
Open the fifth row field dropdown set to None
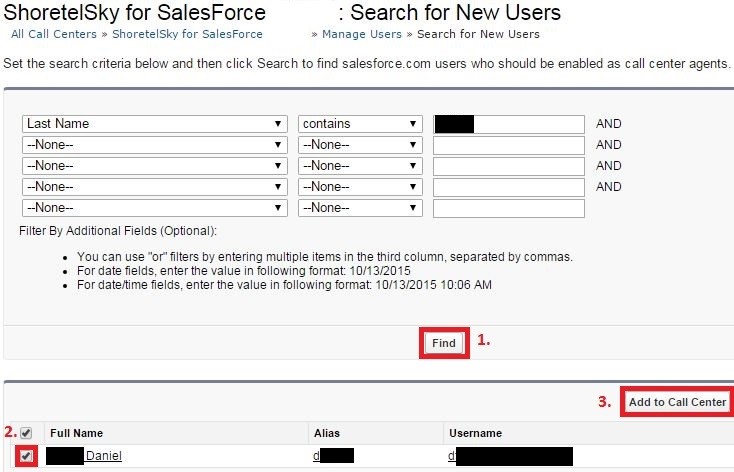click(x=154, y=208)
